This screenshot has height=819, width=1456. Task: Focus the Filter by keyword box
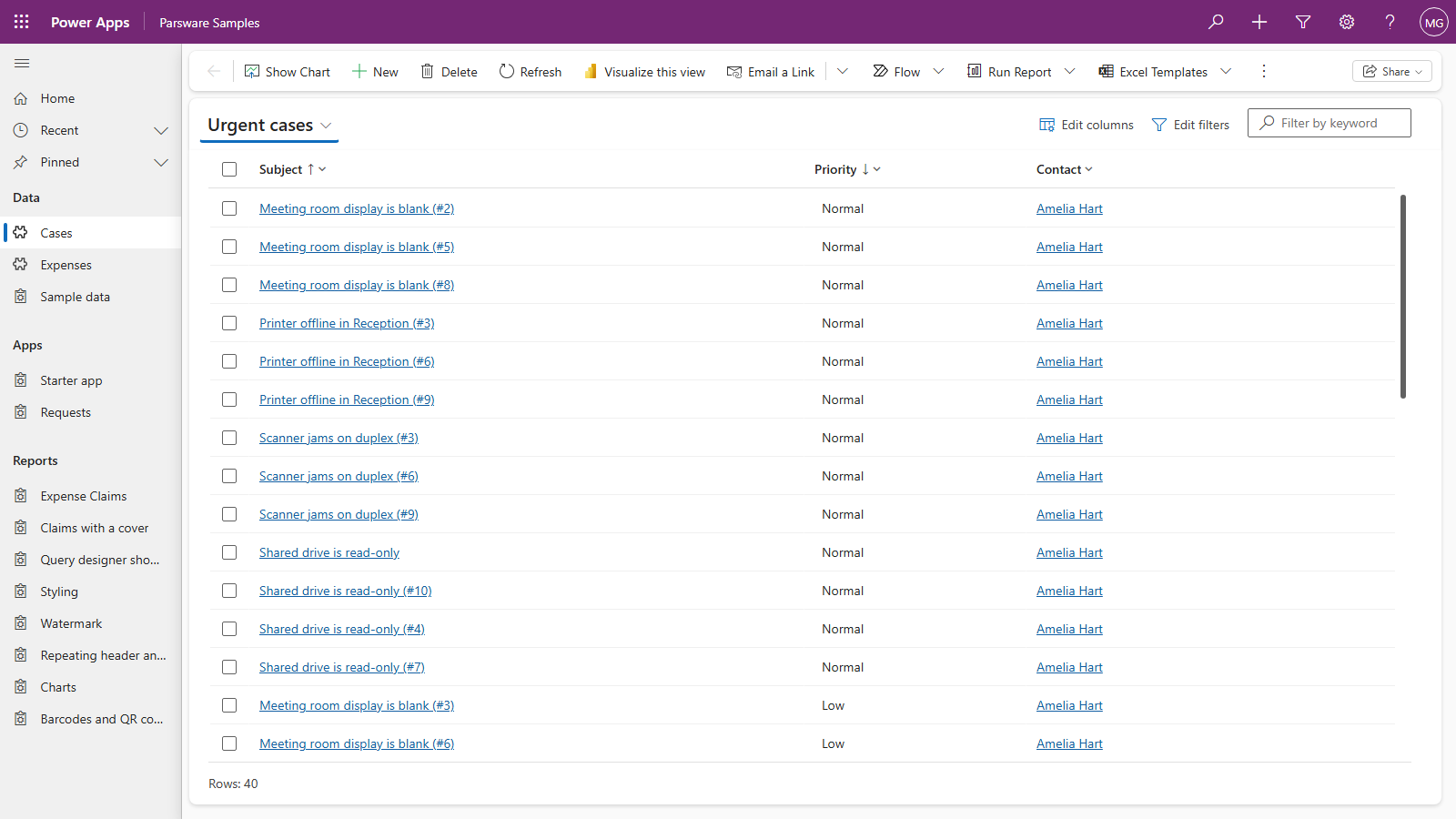[1329, 123]
